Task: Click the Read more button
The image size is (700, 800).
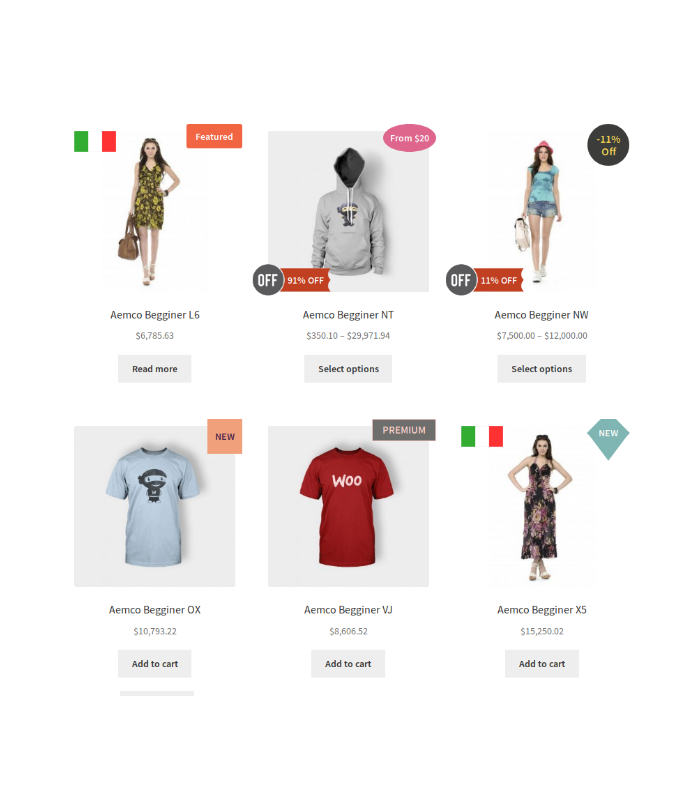Action: 155,369
